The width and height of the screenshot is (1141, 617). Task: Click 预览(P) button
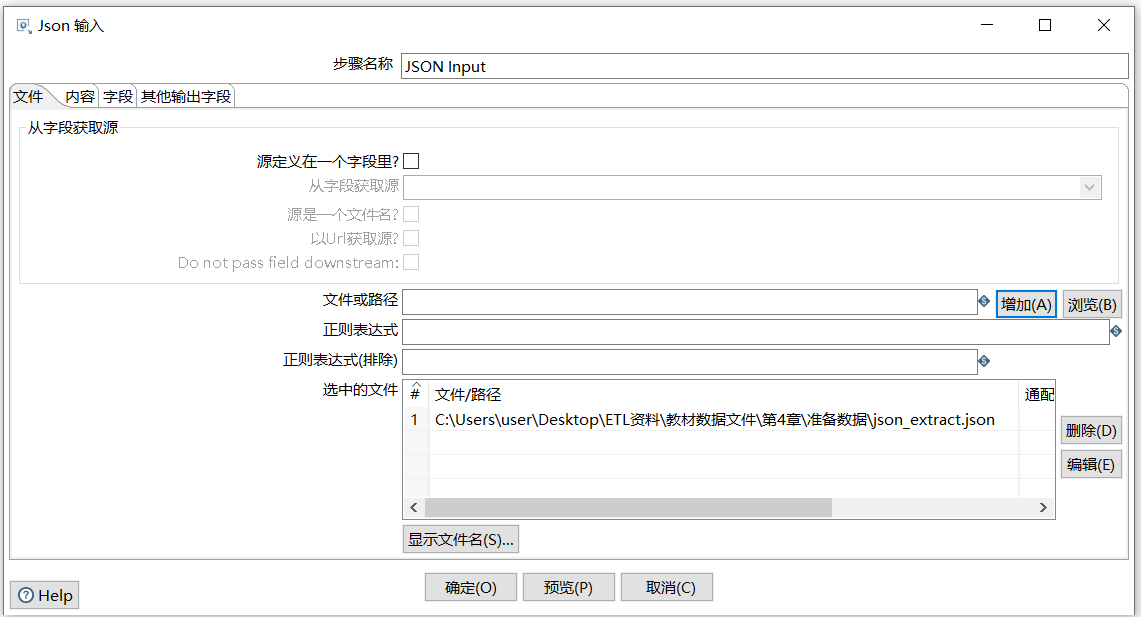pos(568,587)
